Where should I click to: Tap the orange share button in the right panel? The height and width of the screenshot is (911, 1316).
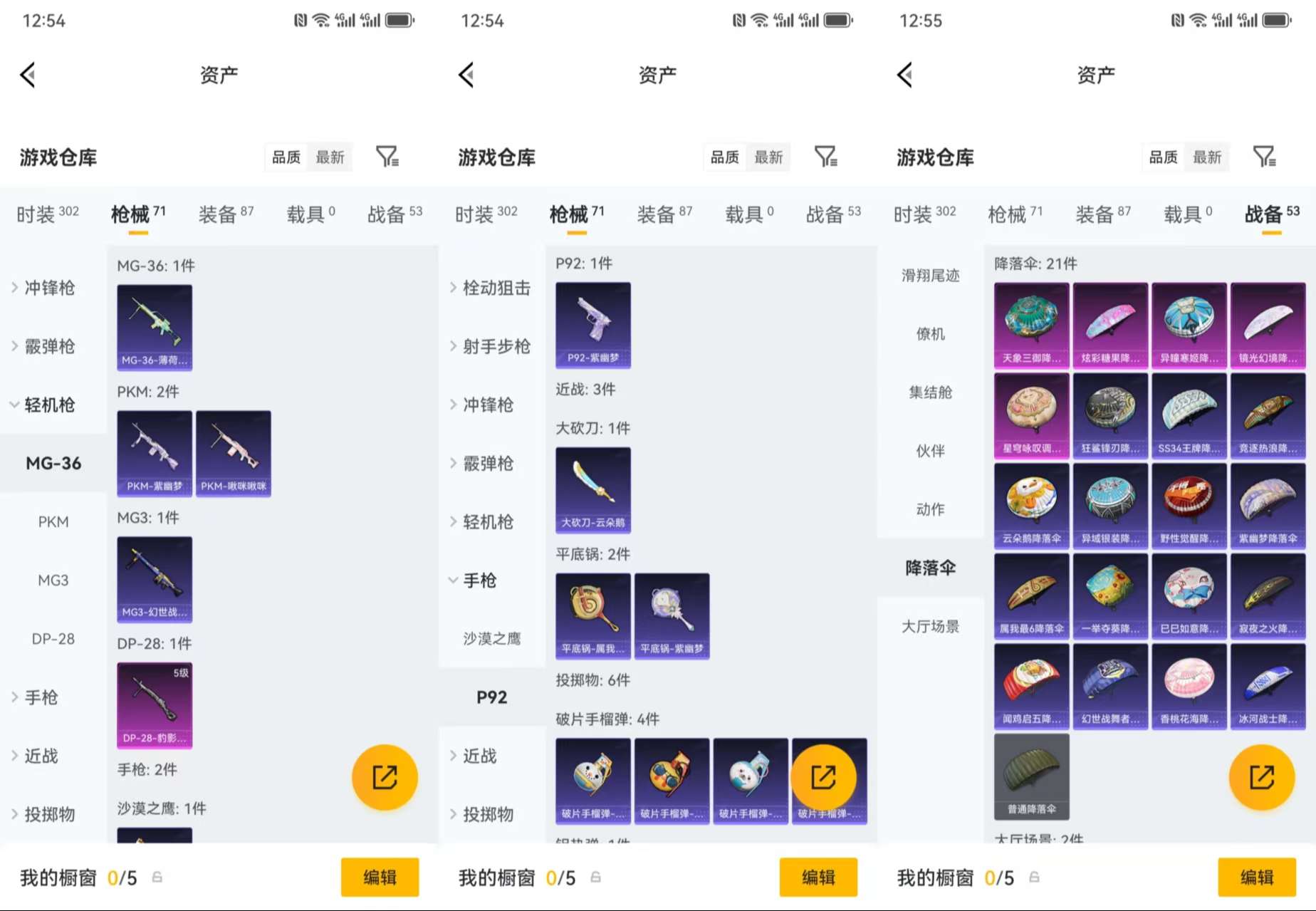[x=1261, y=777]
